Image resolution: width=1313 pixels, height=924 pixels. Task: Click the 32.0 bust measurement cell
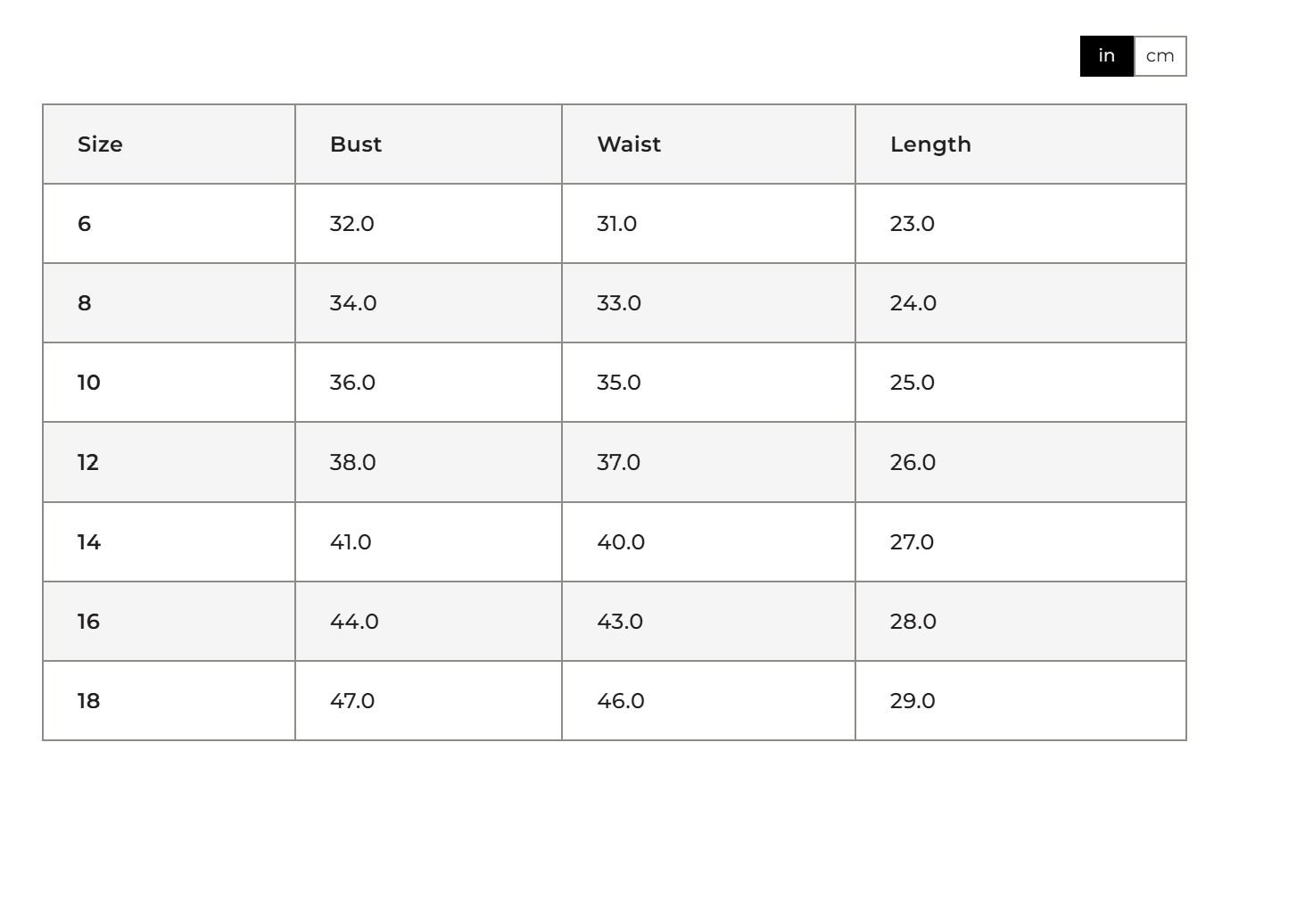[428, 224]
